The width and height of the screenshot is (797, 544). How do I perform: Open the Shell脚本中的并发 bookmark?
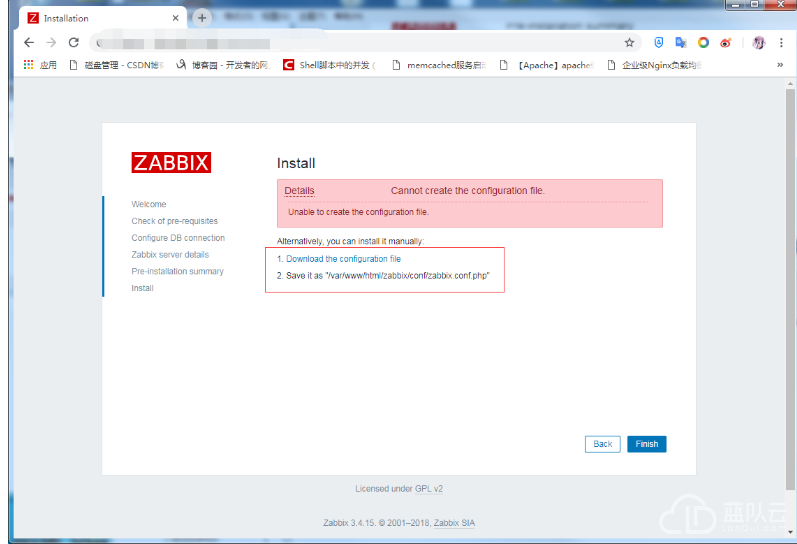[x=329, y=65]
